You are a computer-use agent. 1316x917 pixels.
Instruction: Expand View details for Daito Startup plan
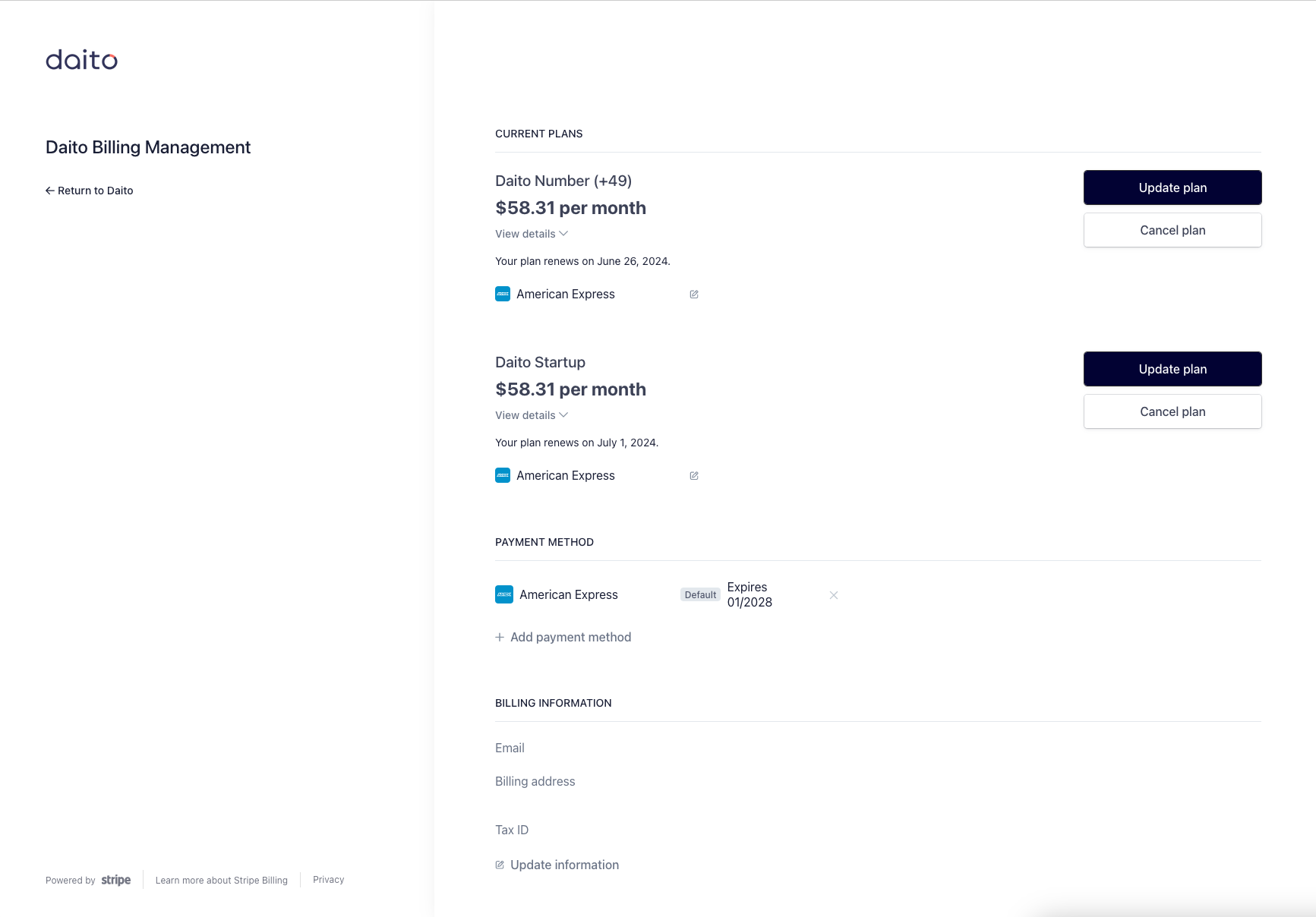coord(532,415)
